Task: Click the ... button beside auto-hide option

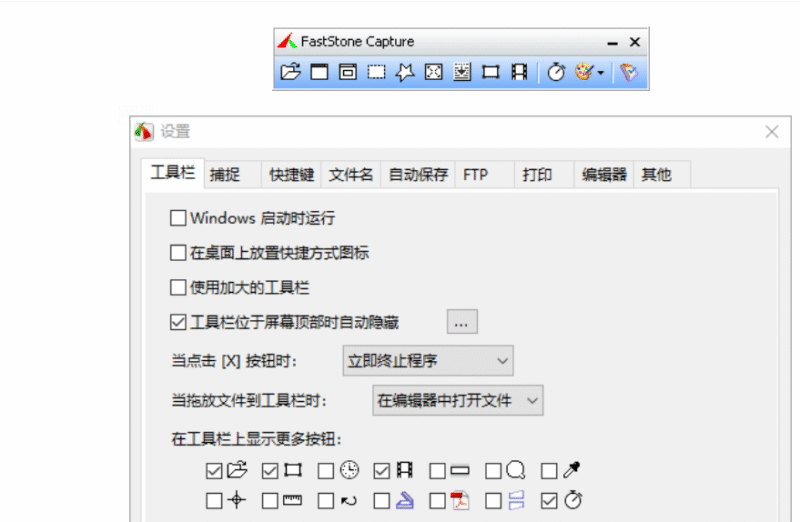Action: pyautogui.click(x=462, y=322)
